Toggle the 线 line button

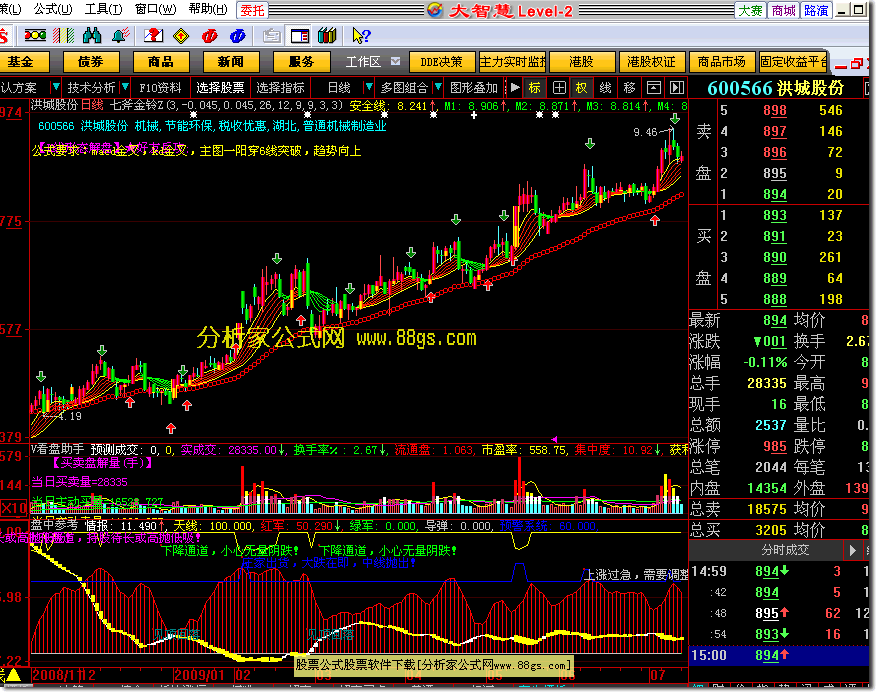click(605, 87)
